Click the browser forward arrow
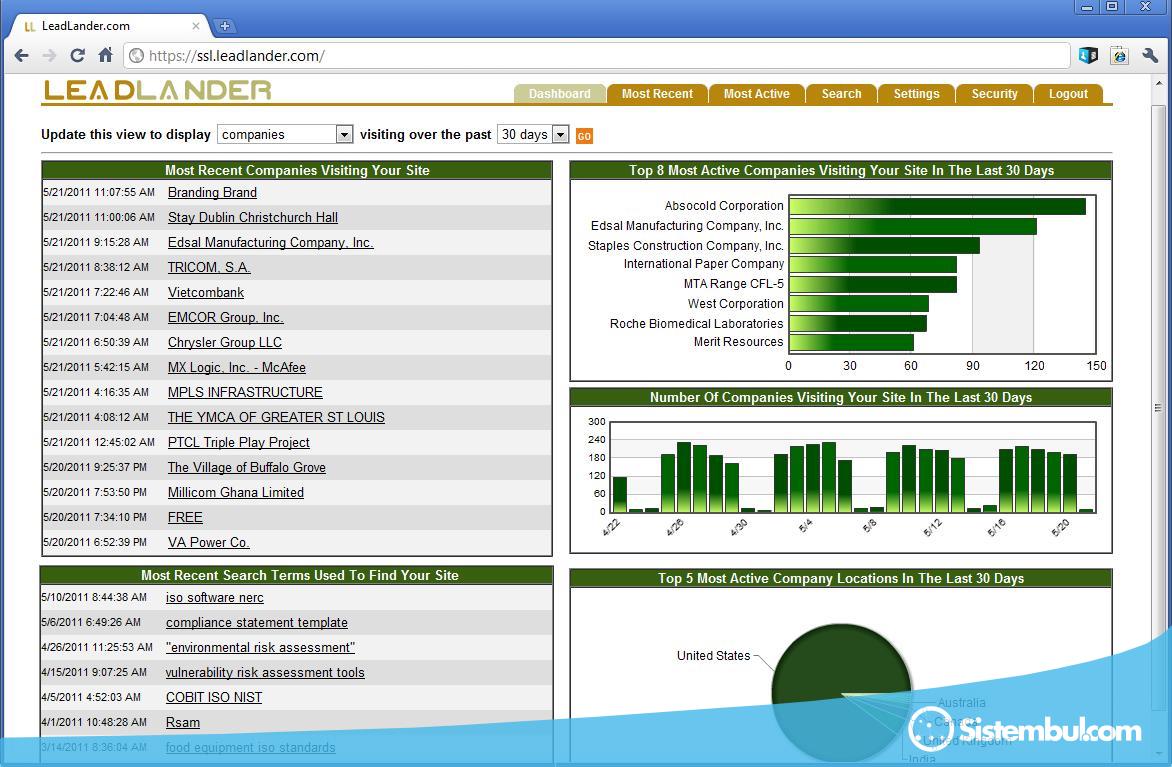1172x767 pixels. (50, 56)
